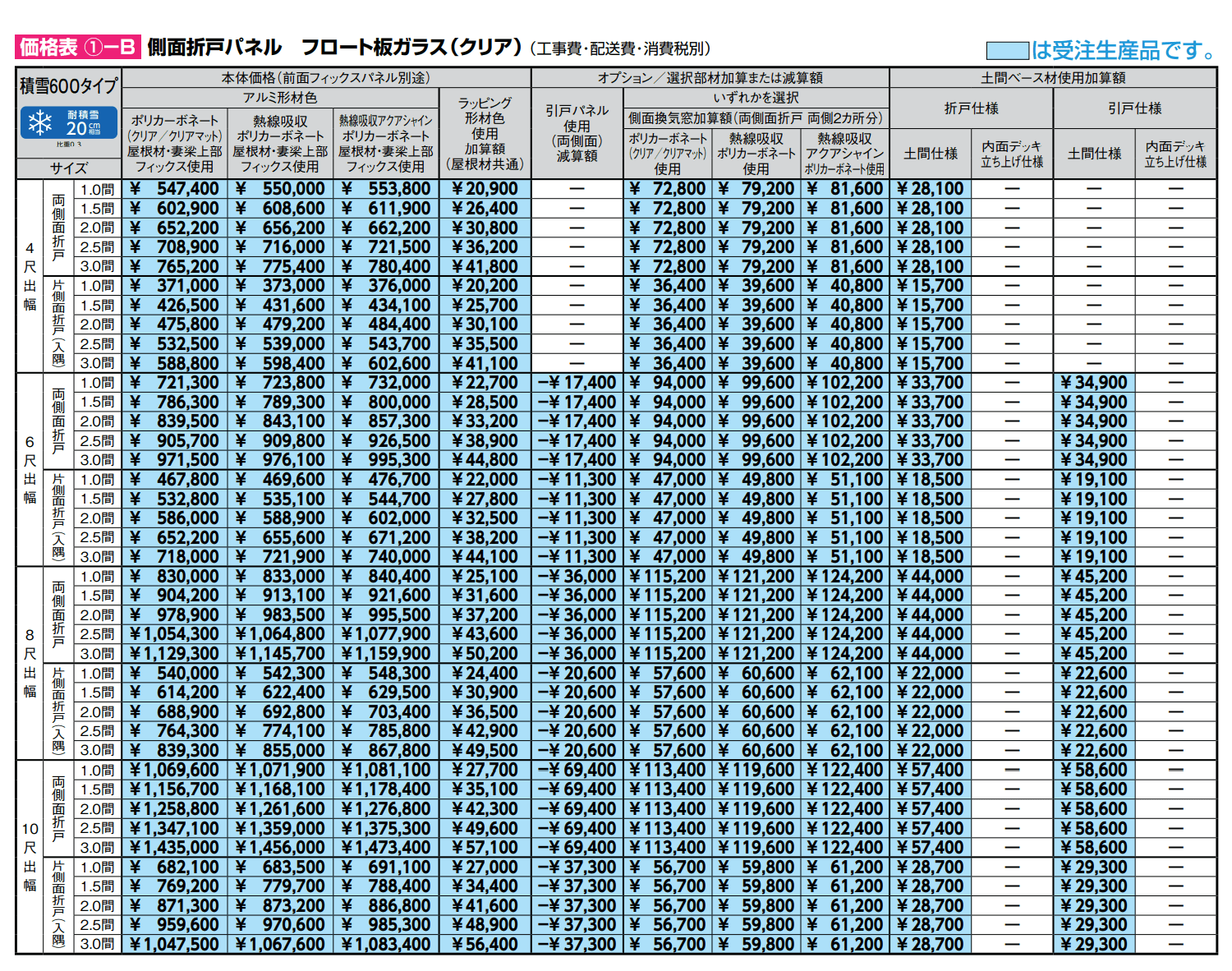The width and height of the screenshot is (1232, 971).
Task: Select the ¥547,400 price cell
Action: pyautogui.click(x=174, y=189)
